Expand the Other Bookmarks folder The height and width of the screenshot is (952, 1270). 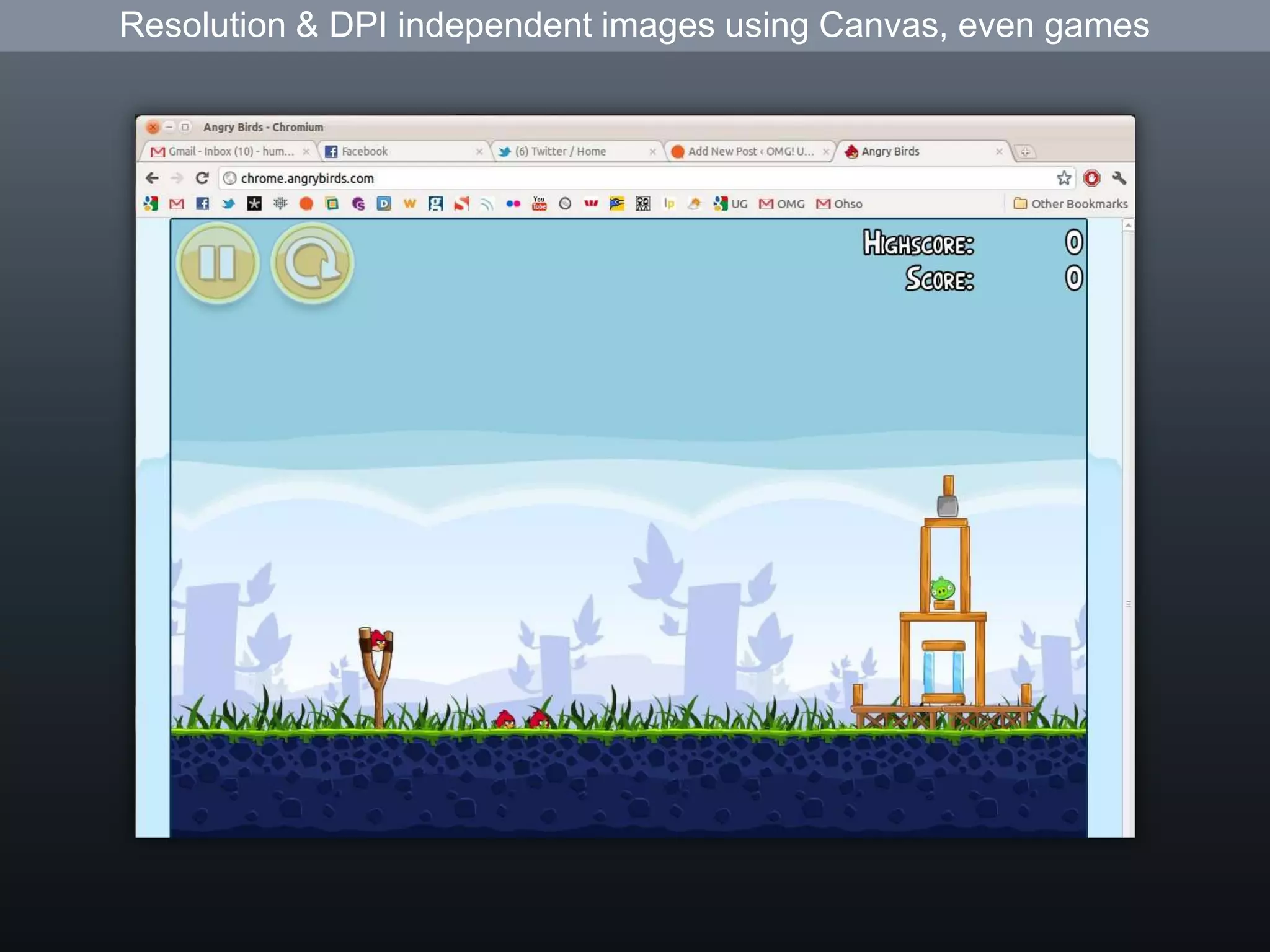click(1070, 204)
